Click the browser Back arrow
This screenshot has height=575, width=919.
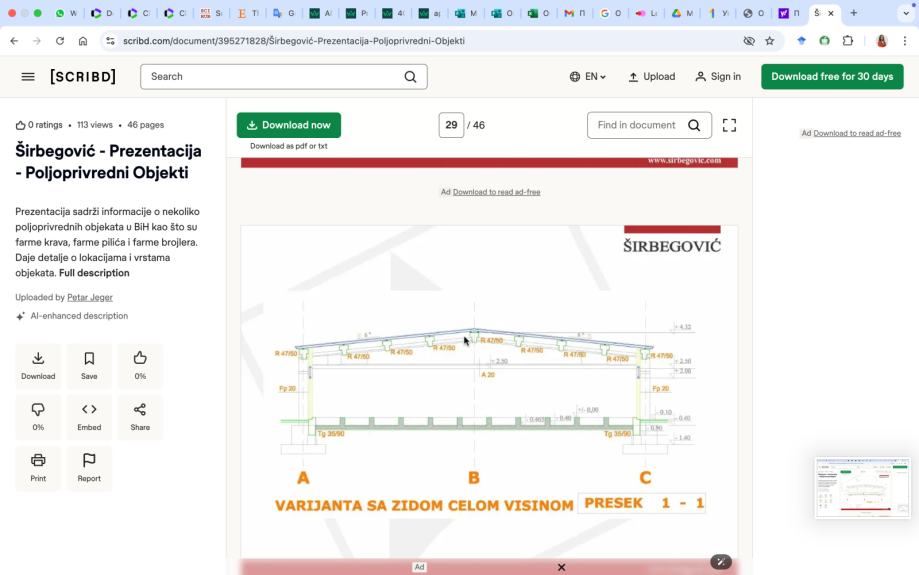point(14,41)
